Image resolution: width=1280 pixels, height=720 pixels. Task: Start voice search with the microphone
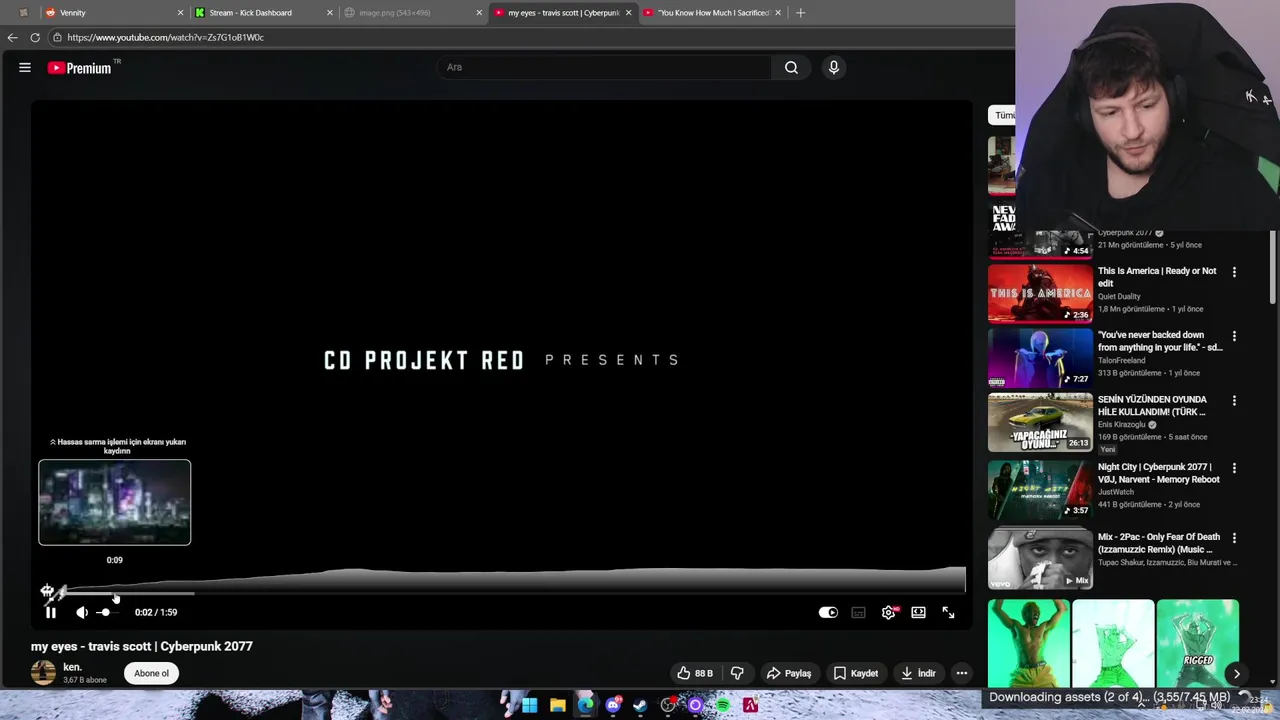[x=833, y=68]
